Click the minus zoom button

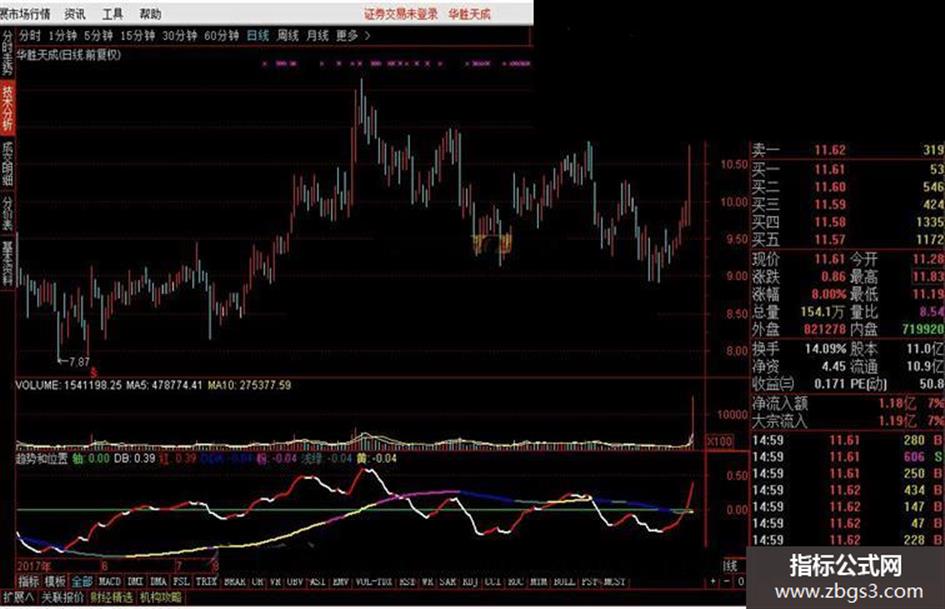click(x=726, y=581)
